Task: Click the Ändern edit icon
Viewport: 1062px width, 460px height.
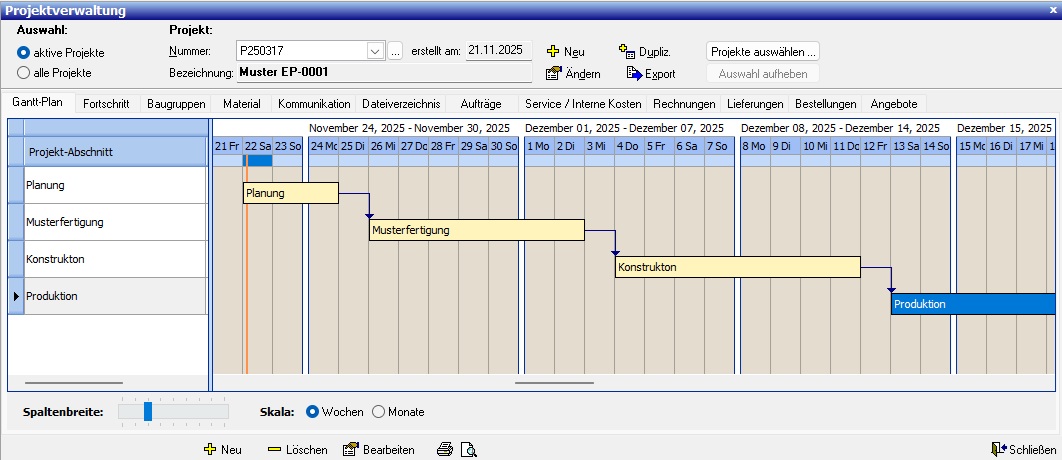Action: [x=553, y=73]
